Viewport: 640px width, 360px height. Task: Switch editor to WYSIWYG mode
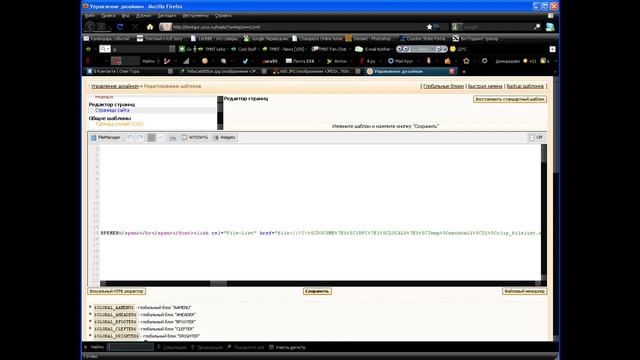tap(195, 138)
